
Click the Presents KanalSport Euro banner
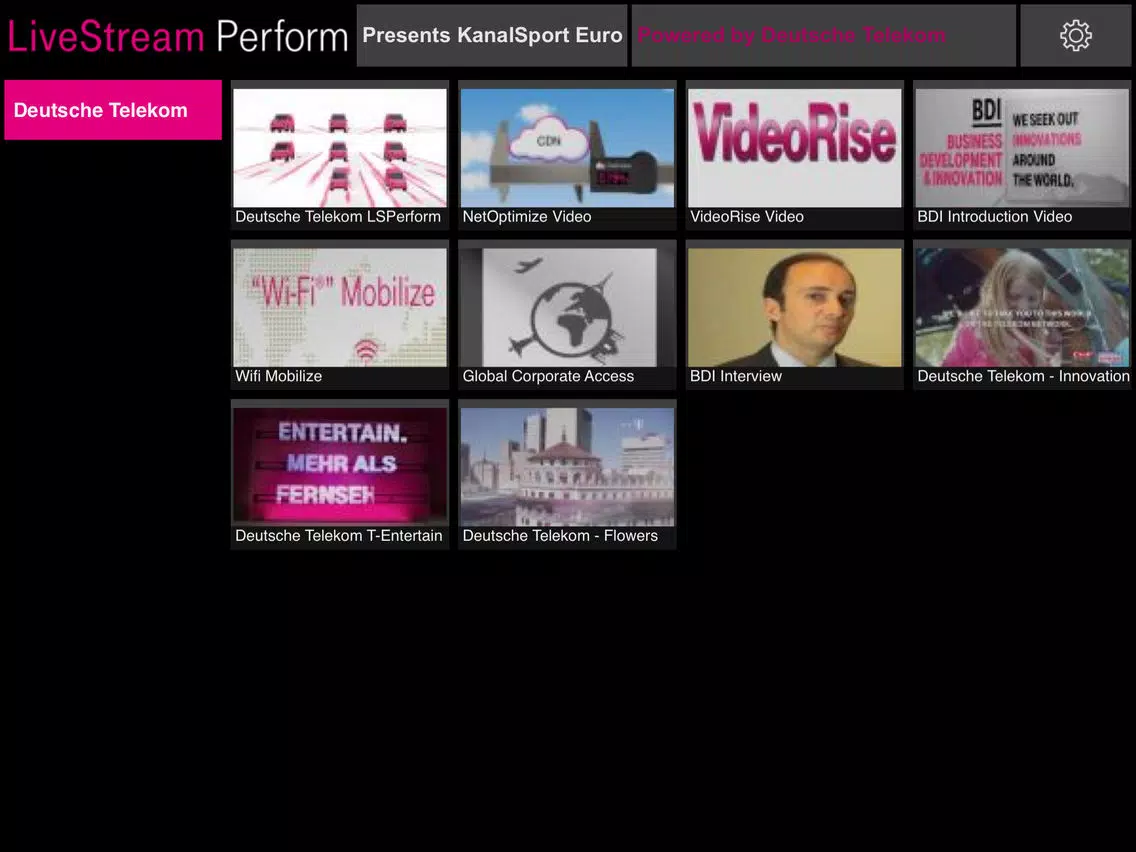[x=492, y=36]
